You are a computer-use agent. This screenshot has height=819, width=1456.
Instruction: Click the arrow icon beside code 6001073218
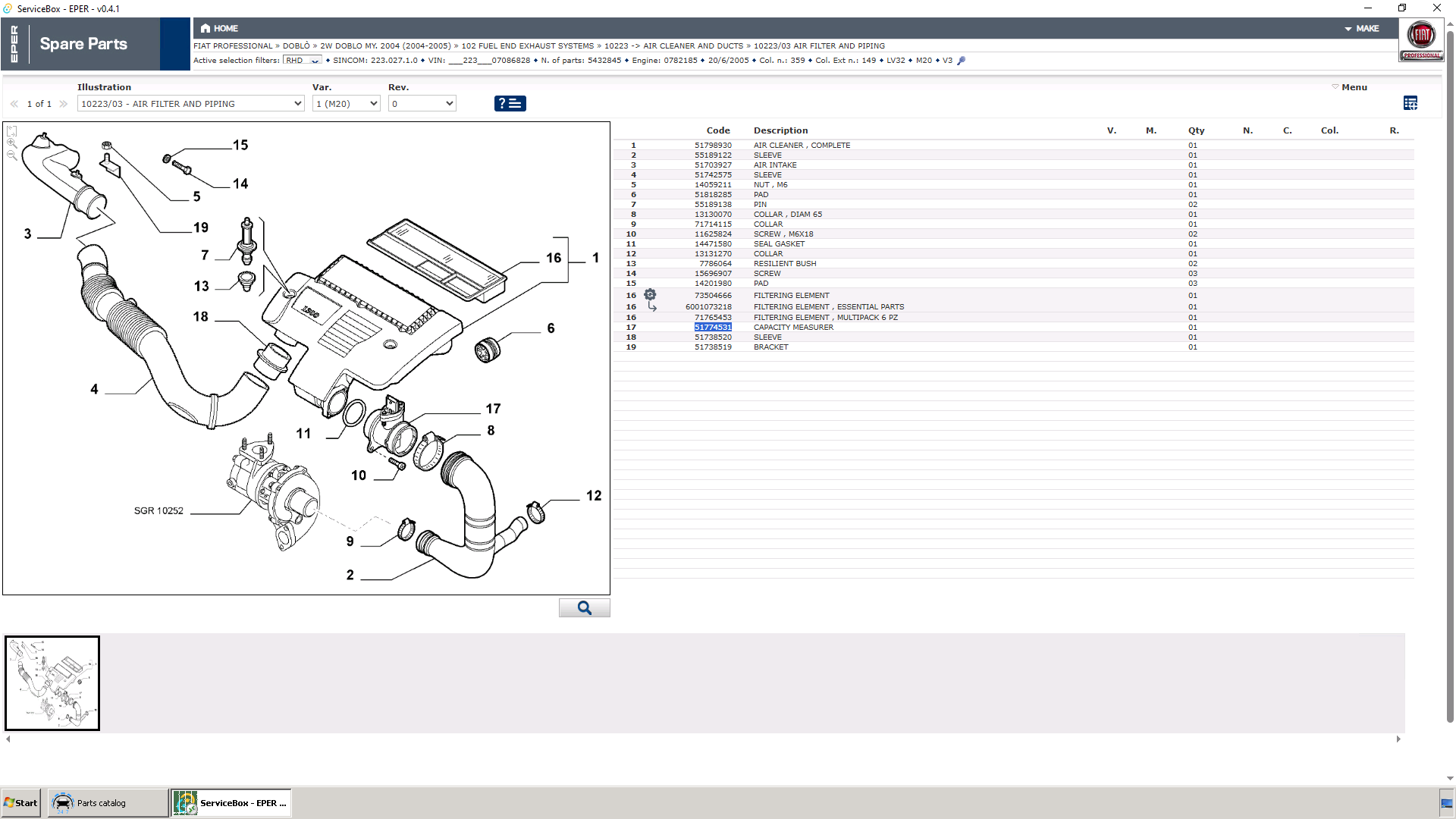(x=651, y=306)
